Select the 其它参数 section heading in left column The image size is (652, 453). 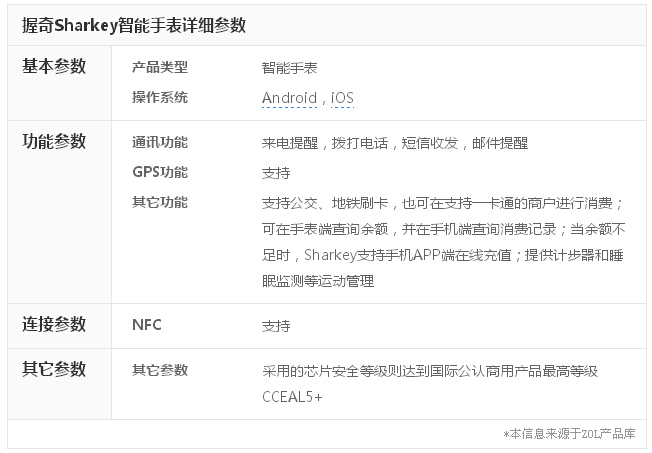click(x=54, y=369)
